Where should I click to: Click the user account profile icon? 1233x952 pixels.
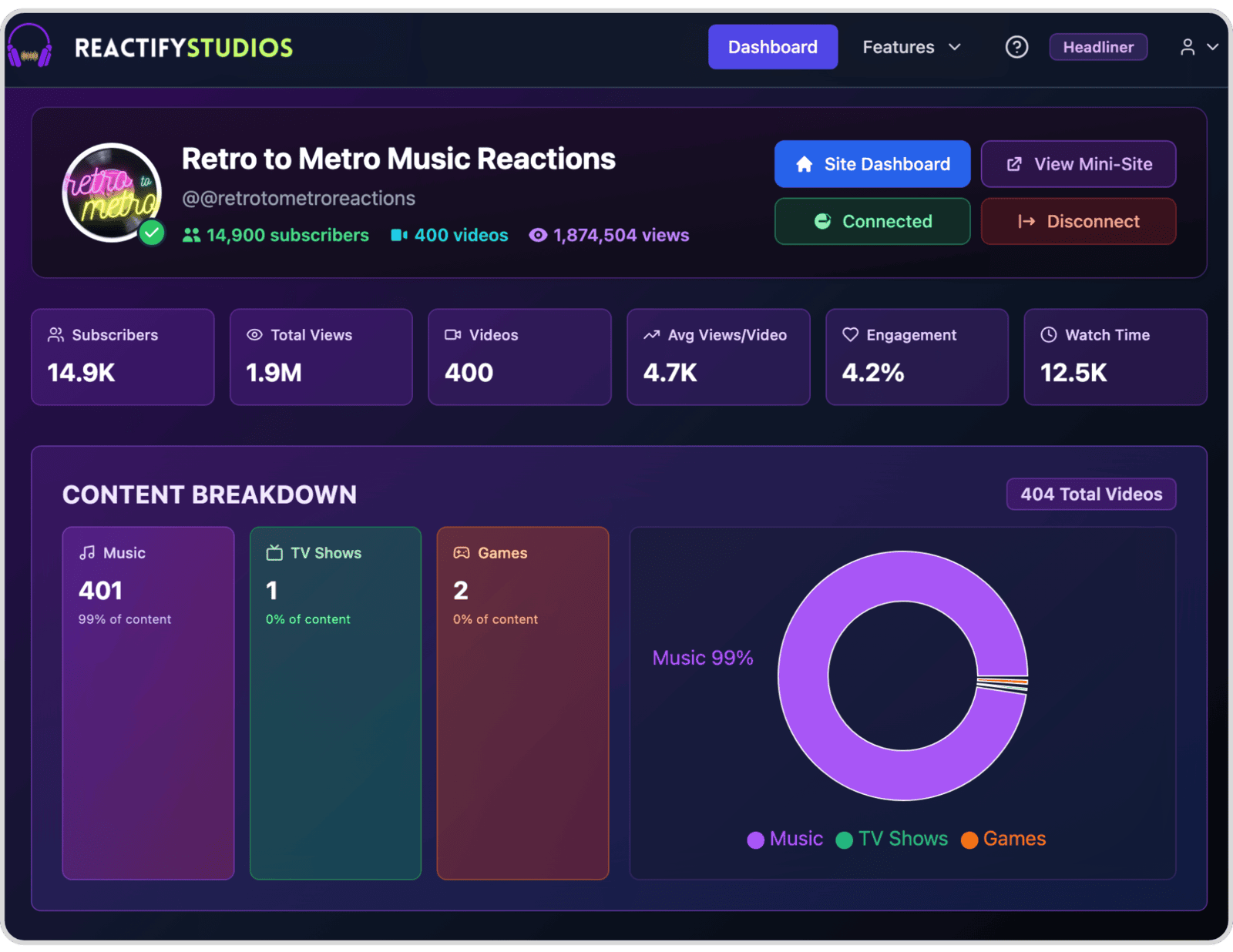1188,47
